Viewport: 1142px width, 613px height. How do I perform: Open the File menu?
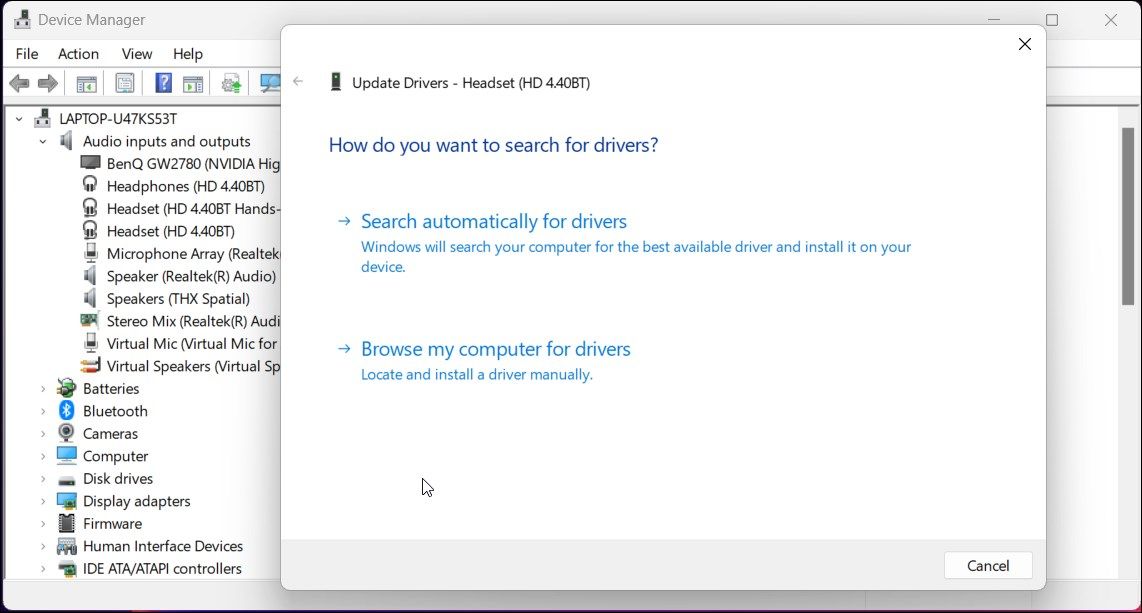coord(27,54)
